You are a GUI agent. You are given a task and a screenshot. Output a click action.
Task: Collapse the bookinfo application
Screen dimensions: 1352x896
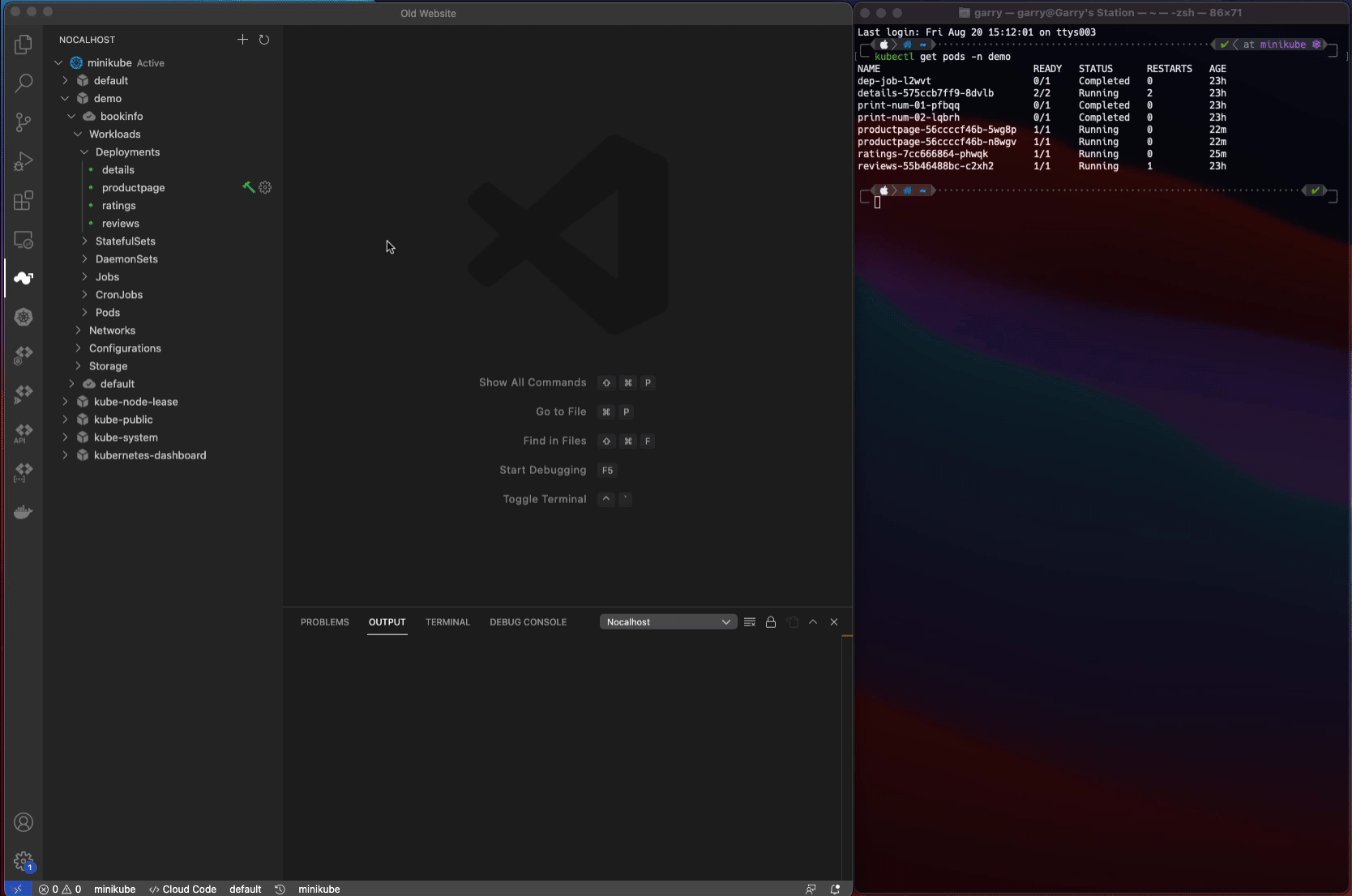(x=71, y=116)
